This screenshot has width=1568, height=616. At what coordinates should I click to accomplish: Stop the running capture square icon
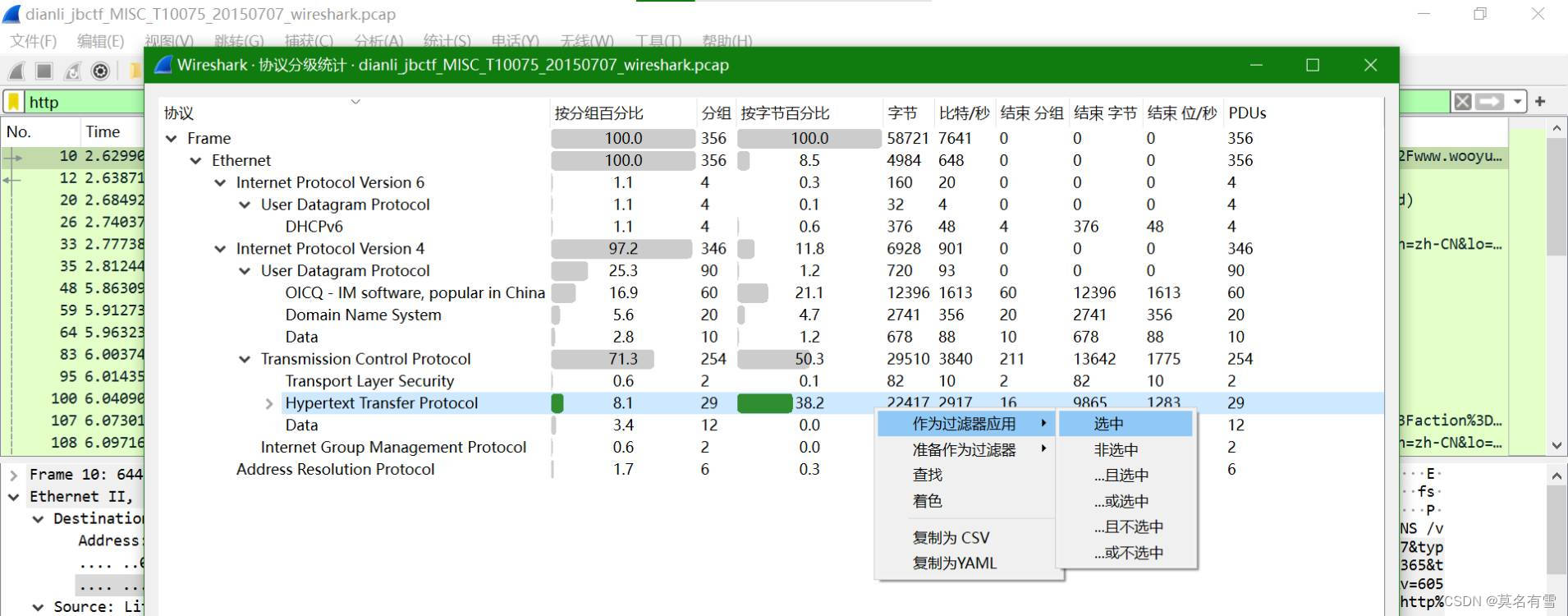coord(44,71)
